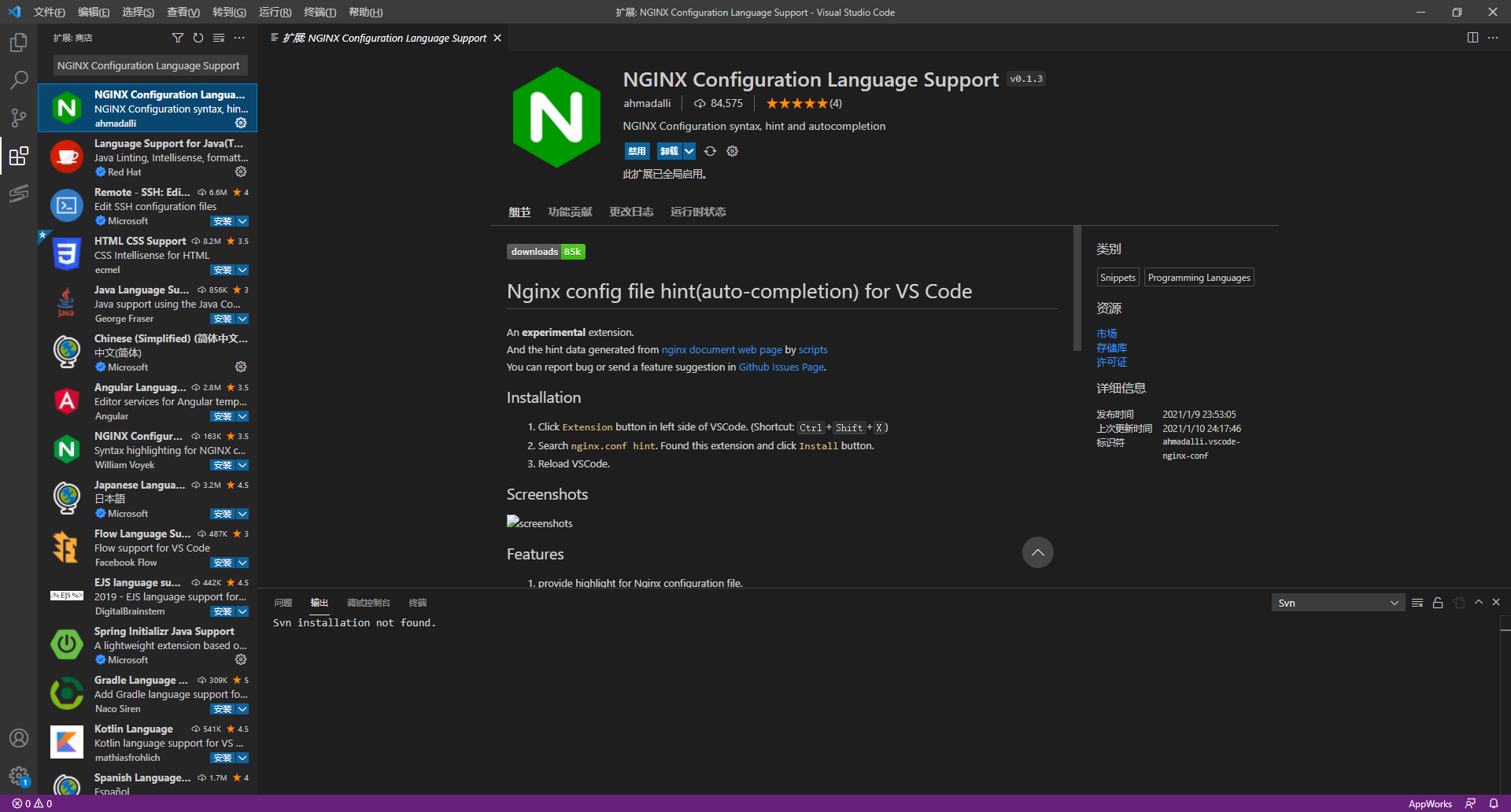
Task: Click the feedback icon in status bar
Action: [x=1470, y=803]
